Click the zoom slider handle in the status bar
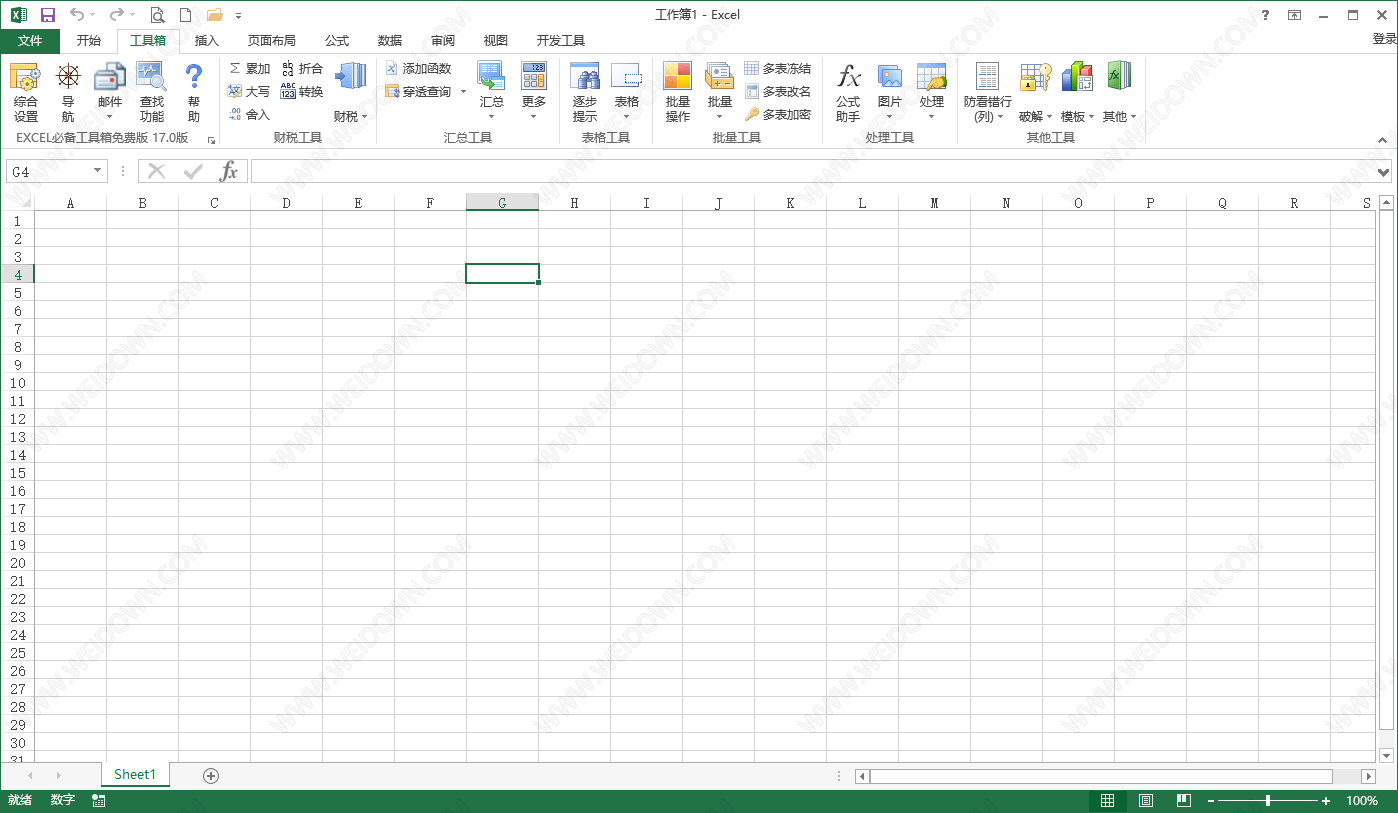Image resolution: width=1398 pixels, height=813 pixels. click(x=1268, y=800)
